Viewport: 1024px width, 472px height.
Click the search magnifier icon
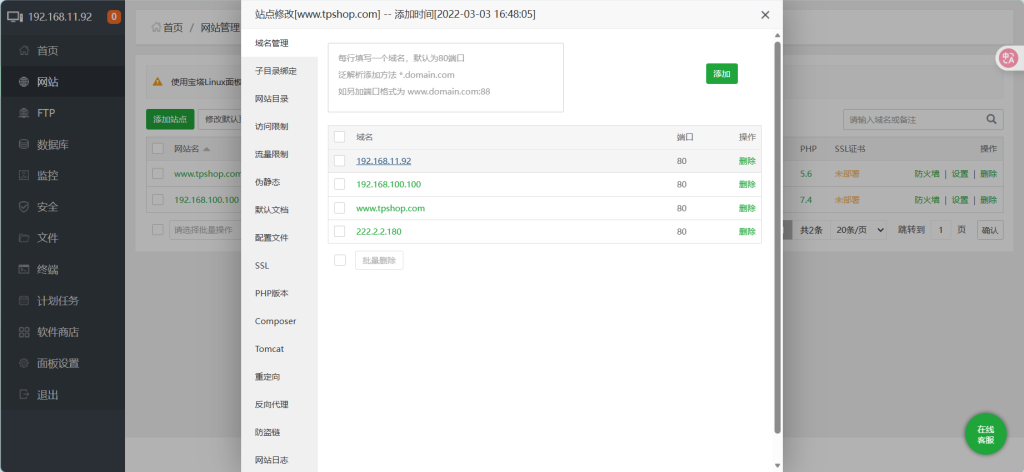click(x=992, y=120)
